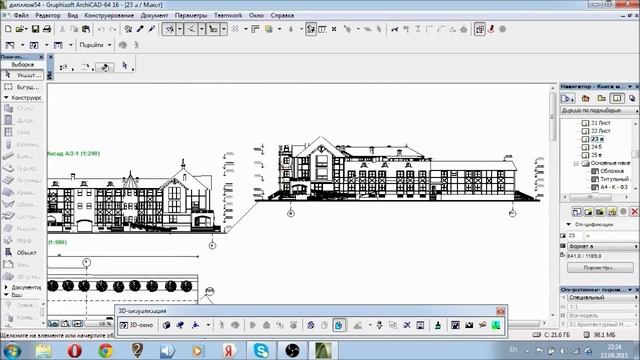Viewport: 640px width, 360px height.
Task: Click the layout ID field showing 23
Action: click(574, 236)
